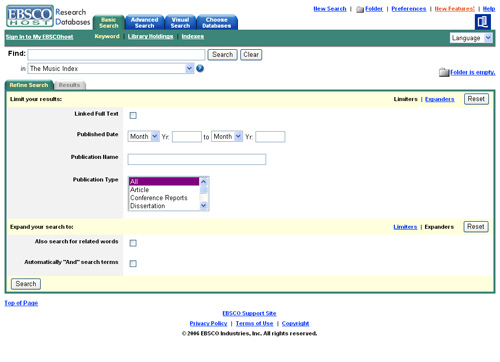Viewport: 500px width, 362px height.
Task: Click the end Yr input field
Action: 270,137
